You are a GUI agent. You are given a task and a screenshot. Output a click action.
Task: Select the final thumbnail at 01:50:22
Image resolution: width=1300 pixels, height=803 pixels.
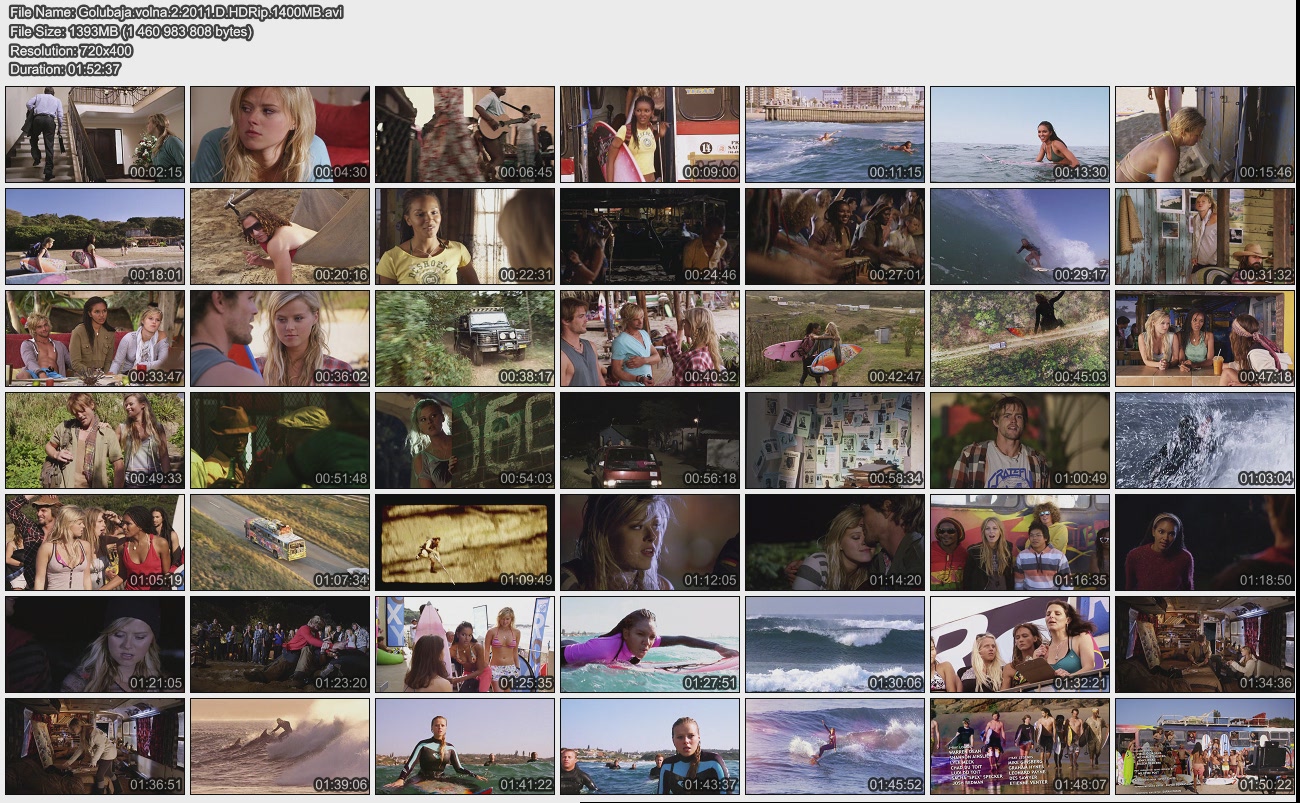pyautogui.click(x=1204, y=747)
